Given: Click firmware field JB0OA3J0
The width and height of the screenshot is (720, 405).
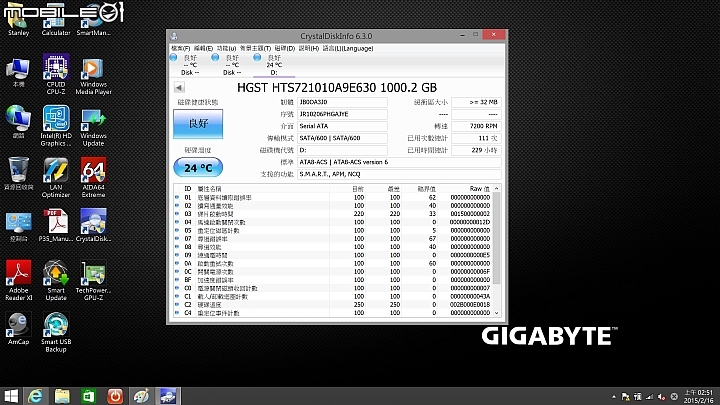Looking at the screenshot, I should (342, 102).
